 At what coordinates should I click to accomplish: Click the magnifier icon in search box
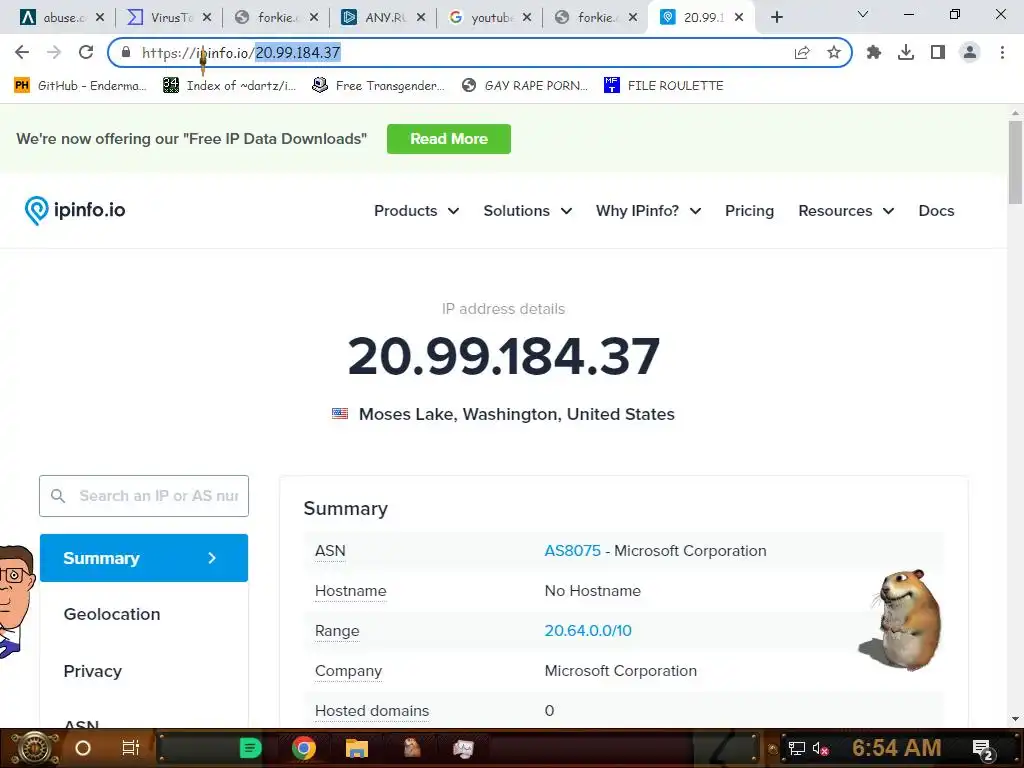(x=58, y=496)
